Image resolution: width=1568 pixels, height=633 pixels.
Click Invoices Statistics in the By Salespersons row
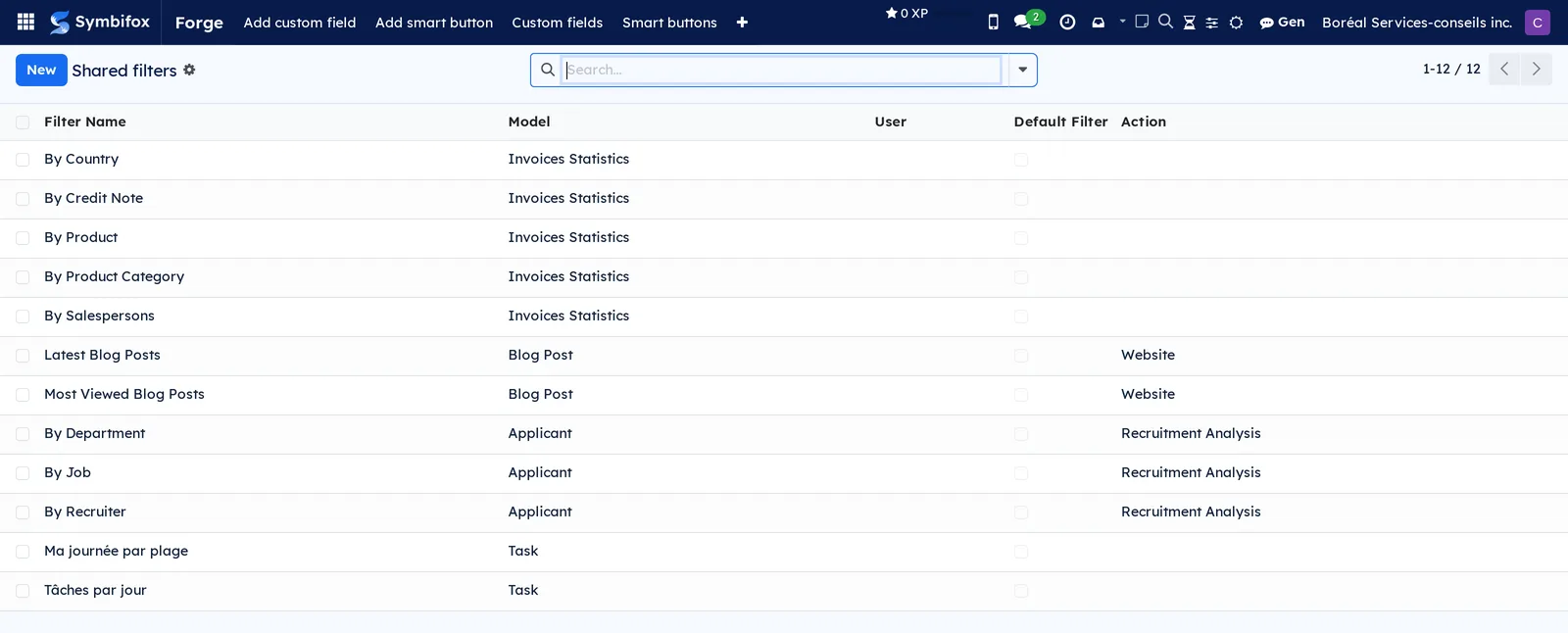click(x=568, y=316)
